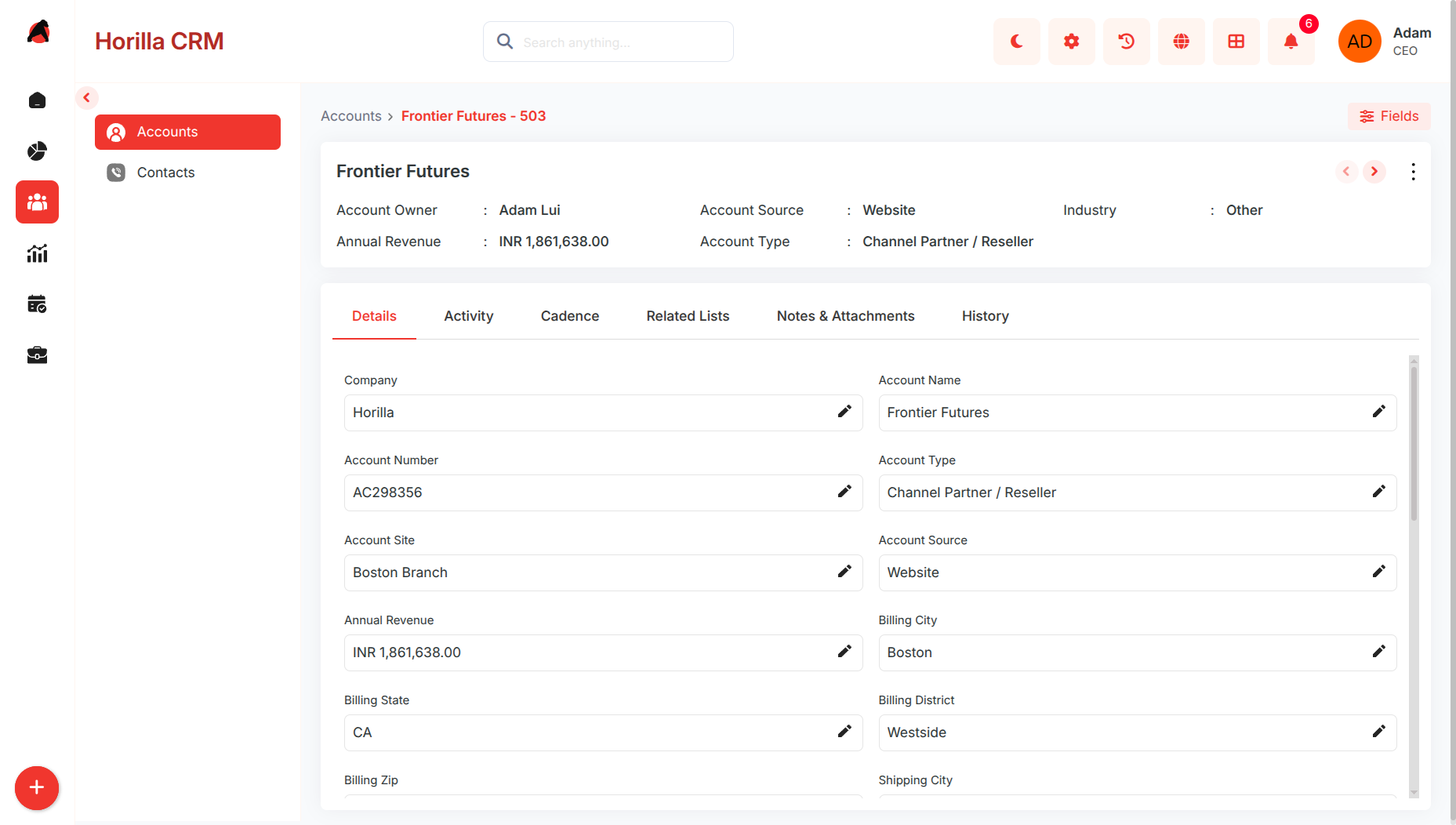Open the briefcase icon in sidebar
Viewport: 1456px width, 825px height.
37,355
